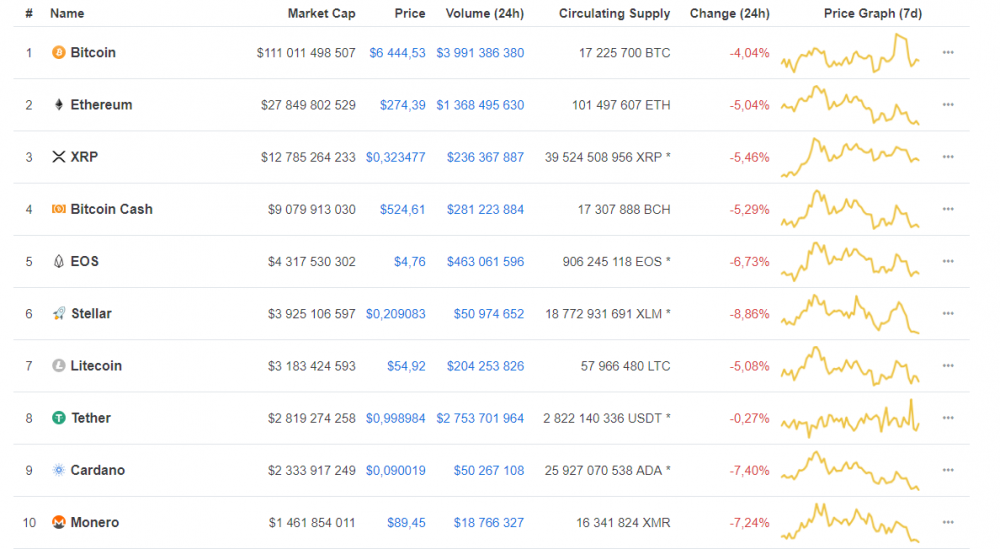
Task: Click the XRP logo icon
Action: pos(58,157)
